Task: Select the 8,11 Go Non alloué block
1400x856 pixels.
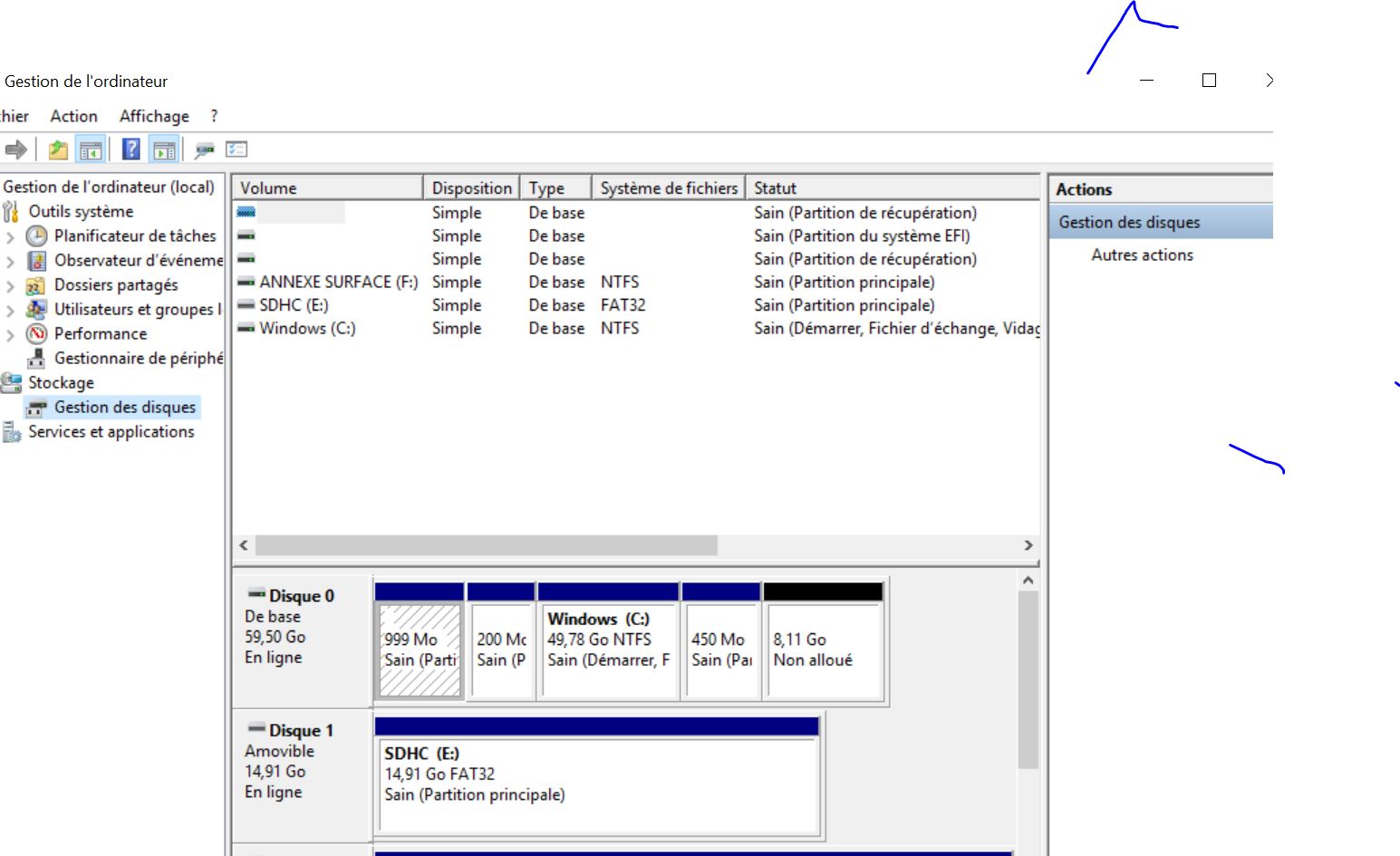Action: point(824,650)
